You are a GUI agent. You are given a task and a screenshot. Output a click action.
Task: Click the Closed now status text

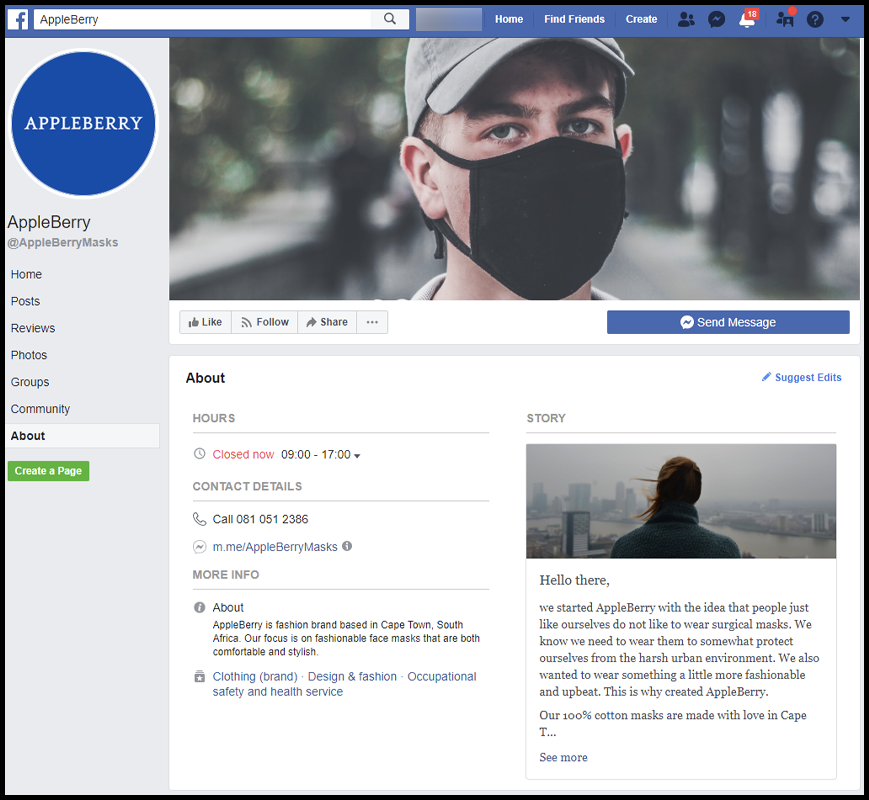pyautogui.click(x=243, y=455)
